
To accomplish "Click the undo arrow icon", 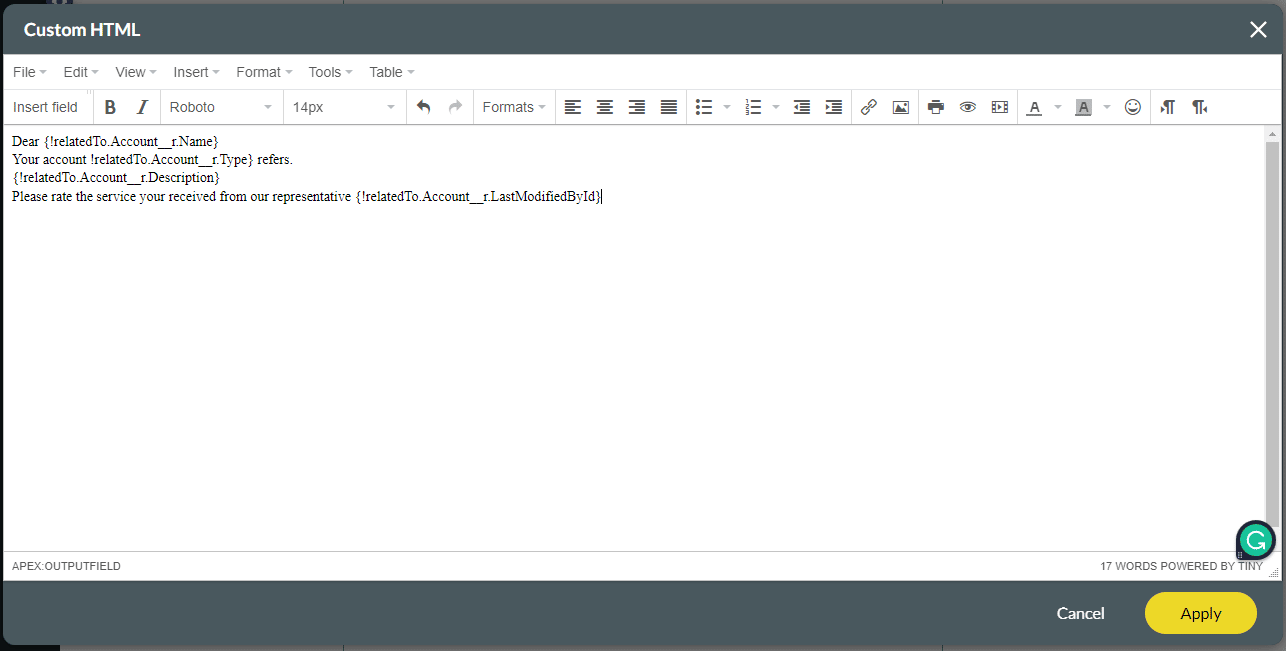I will (x=423, y=107).
